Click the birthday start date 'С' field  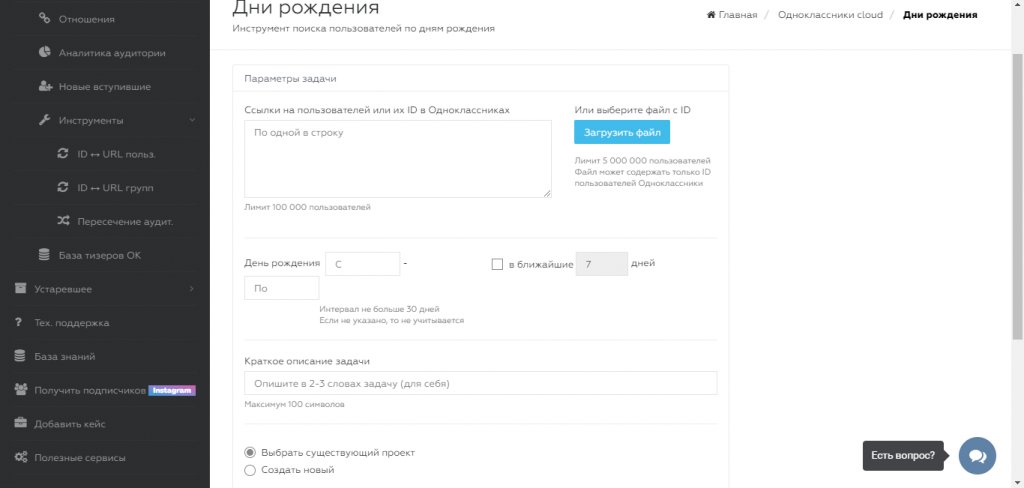coord(362,264)
